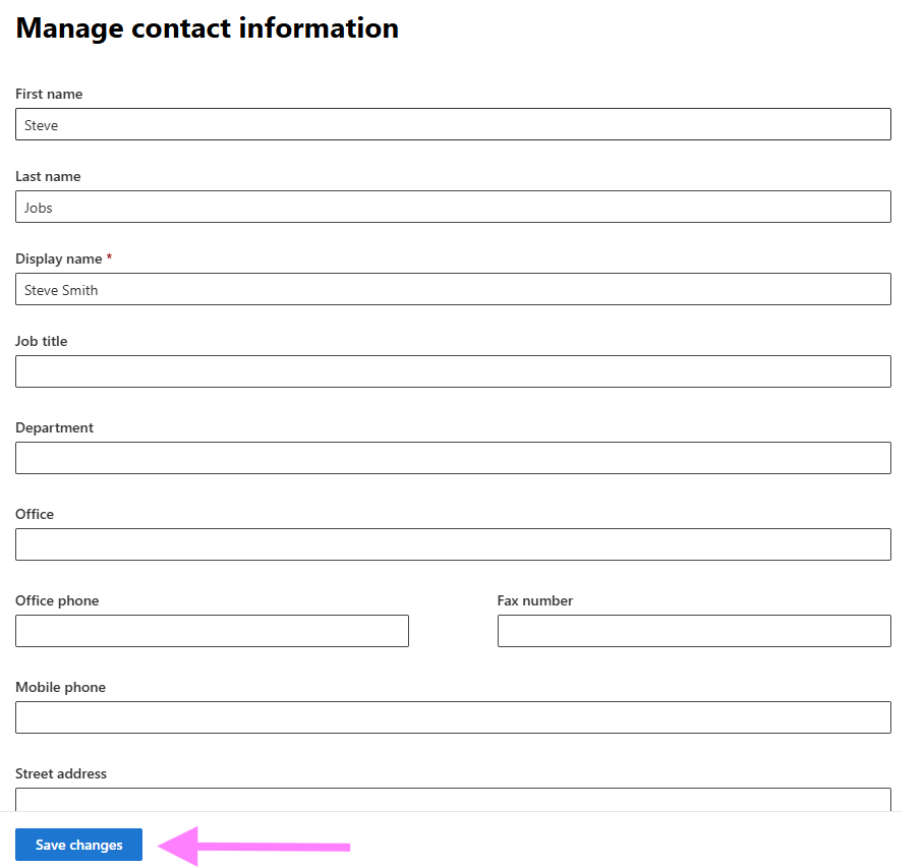Focus the Department input field
903x867 pixels.
pos(452,458)
